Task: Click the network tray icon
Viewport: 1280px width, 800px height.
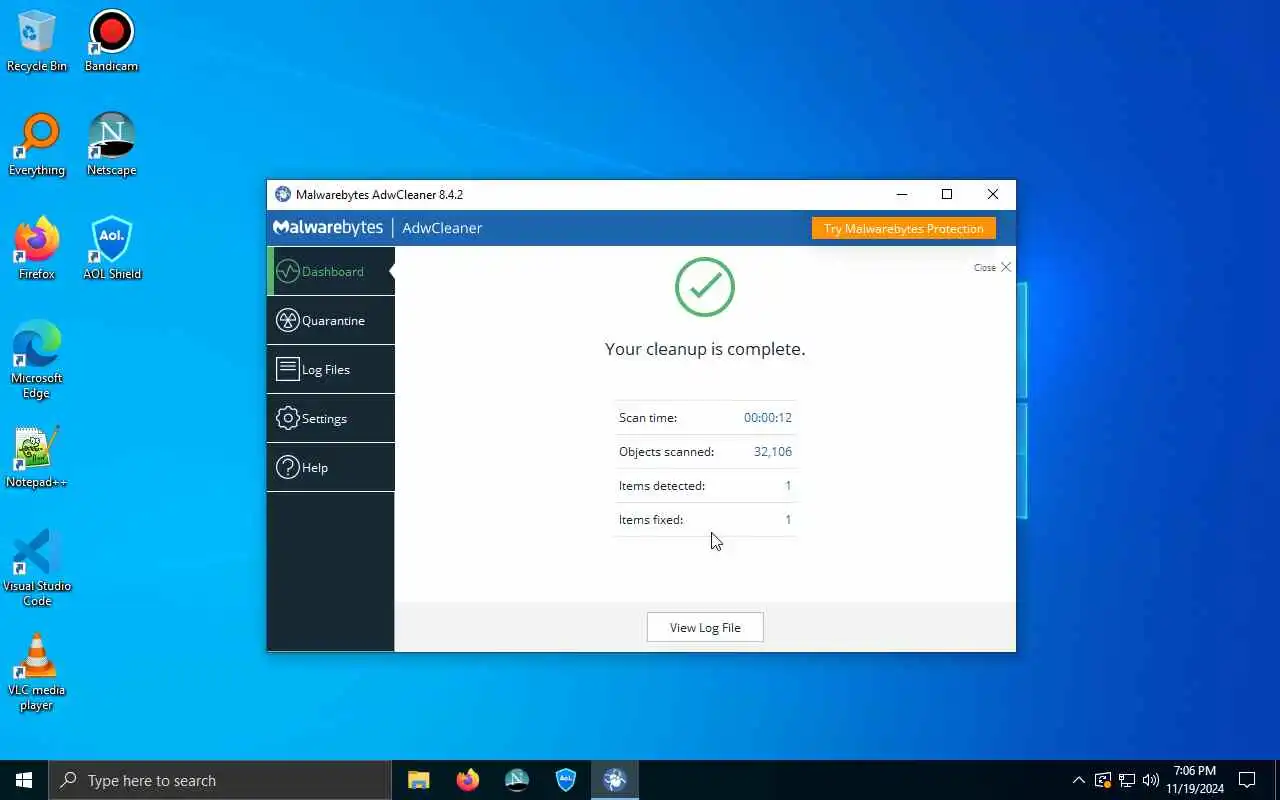Action: tap(1127, 780)
